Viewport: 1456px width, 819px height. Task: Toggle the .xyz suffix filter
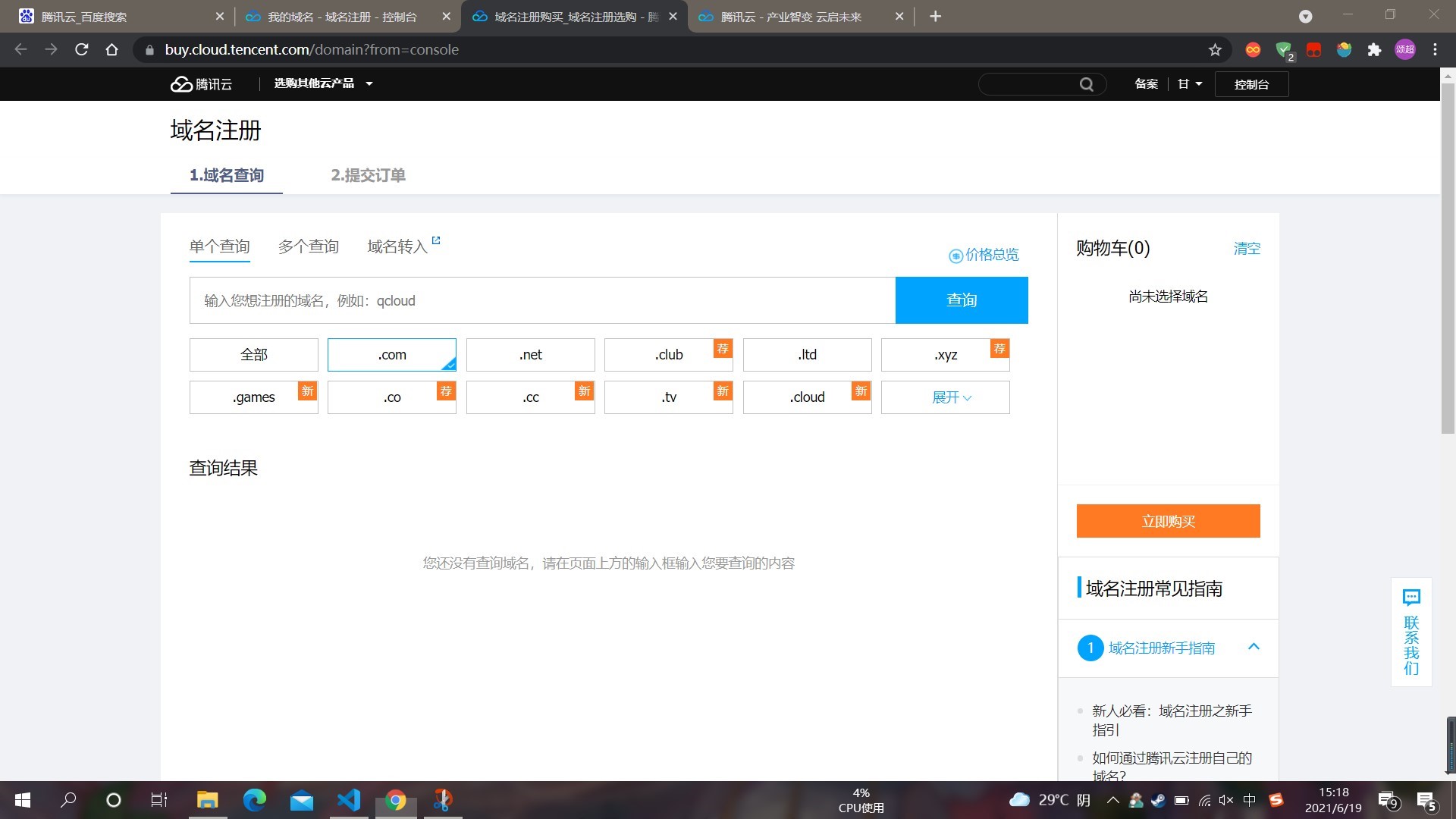(x=946, y=355)
